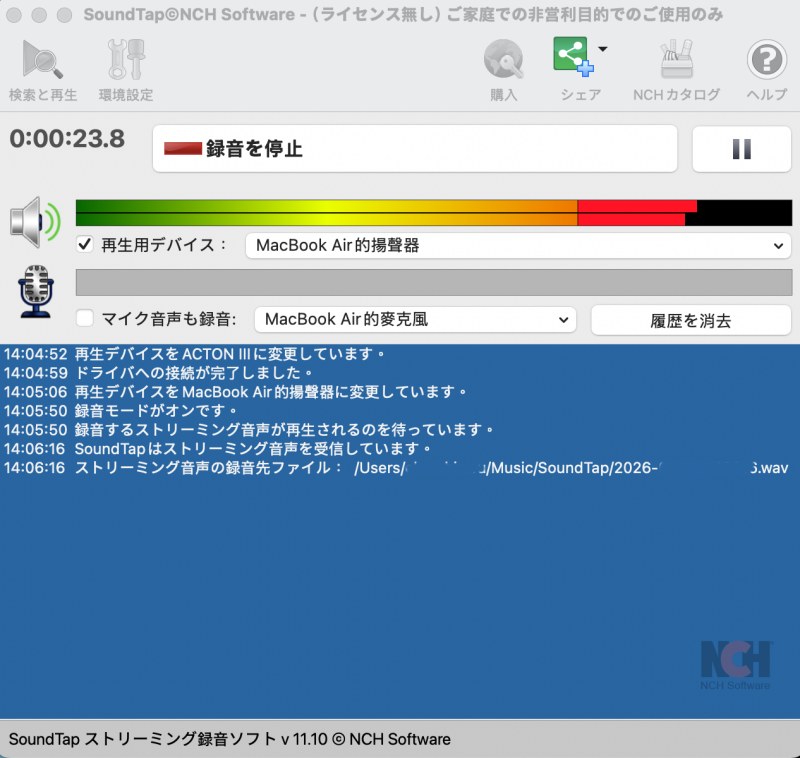
Task: Uncheck the 再生用デバイス checkbox
Action: (x=85, y=244)
